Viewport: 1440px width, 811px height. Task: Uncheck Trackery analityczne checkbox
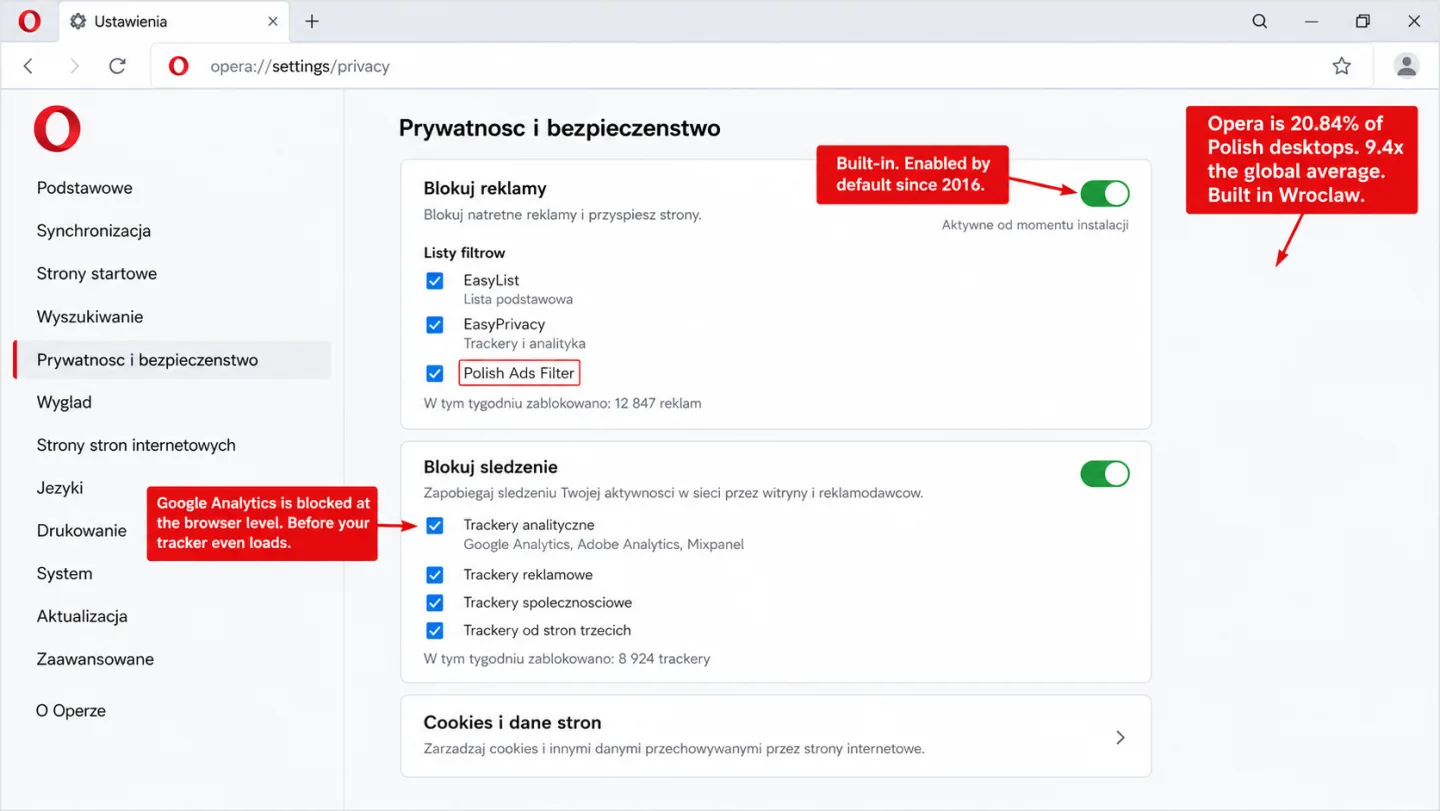click(x=435, y=525)
